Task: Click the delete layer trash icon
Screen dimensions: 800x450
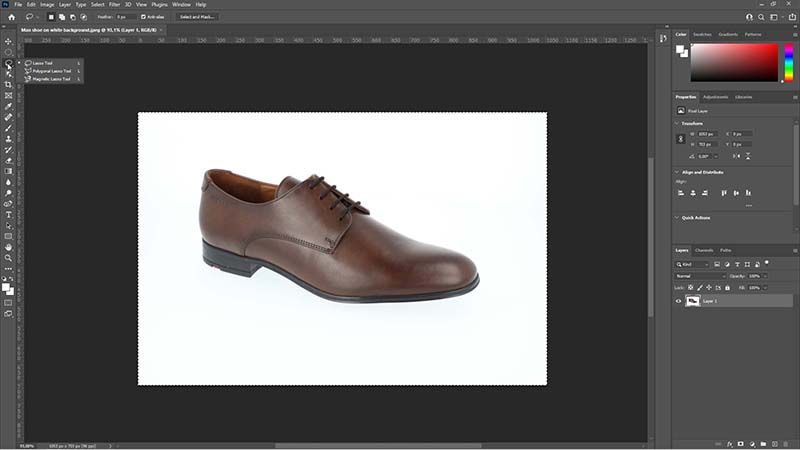Action: pos(787,442)
